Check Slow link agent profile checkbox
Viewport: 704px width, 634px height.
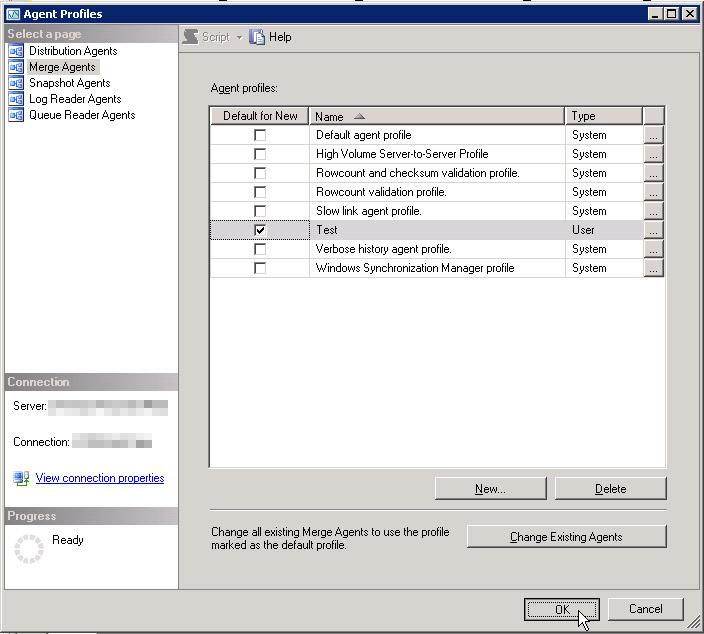point(260,211)
